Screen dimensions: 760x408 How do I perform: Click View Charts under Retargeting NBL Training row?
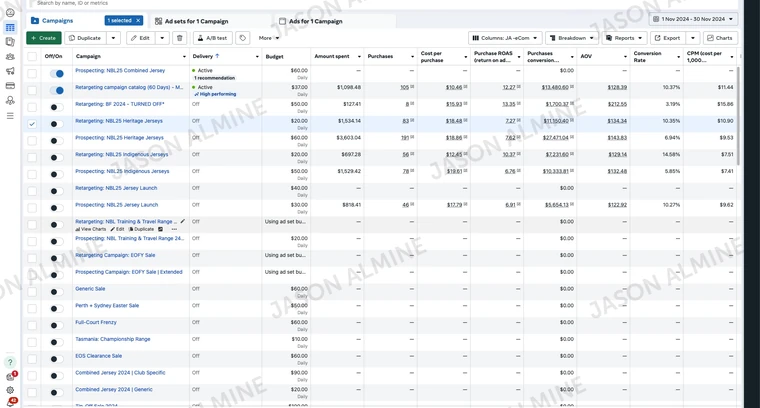[91, 229]
